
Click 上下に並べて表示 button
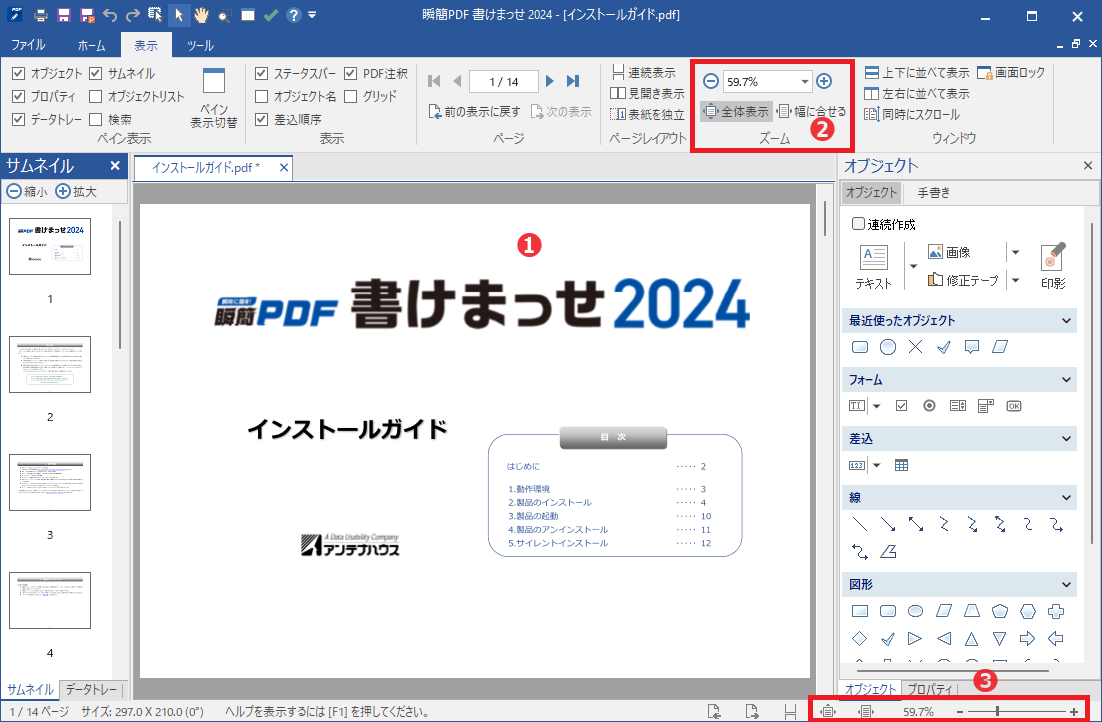[916, 72]
